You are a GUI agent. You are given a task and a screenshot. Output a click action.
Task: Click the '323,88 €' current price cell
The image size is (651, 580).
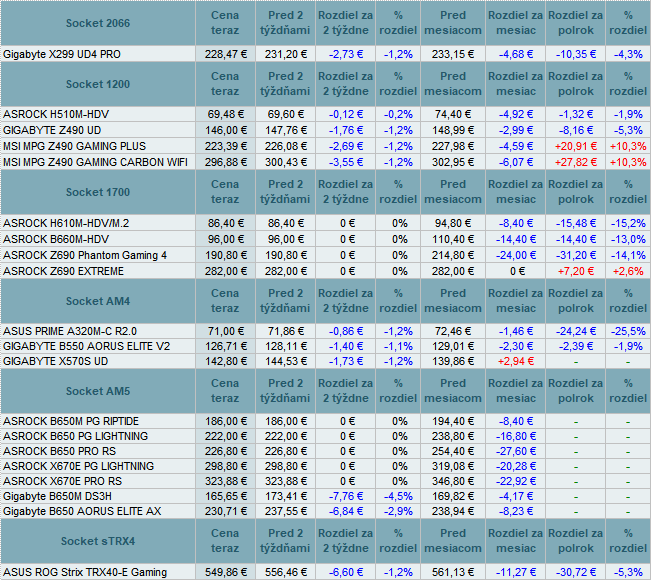pyautogui.click(x=226, y=481)
